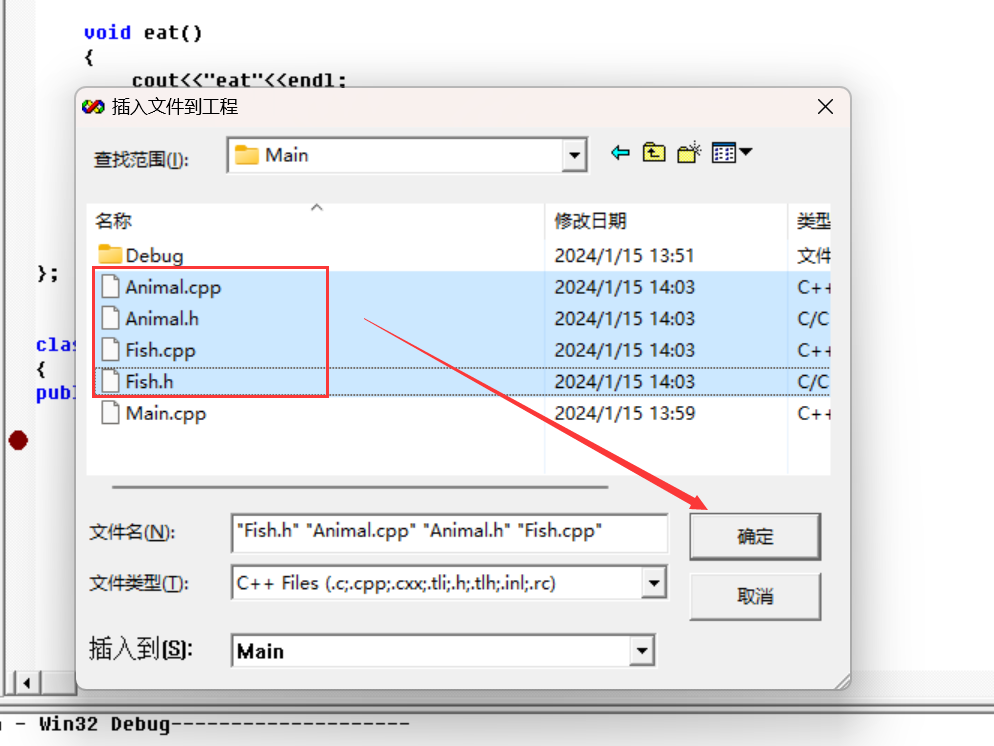Click the horizontal scrollbar of file list
Screen dimensions: 994x746
pyautogui.click(x=360, y=487)
